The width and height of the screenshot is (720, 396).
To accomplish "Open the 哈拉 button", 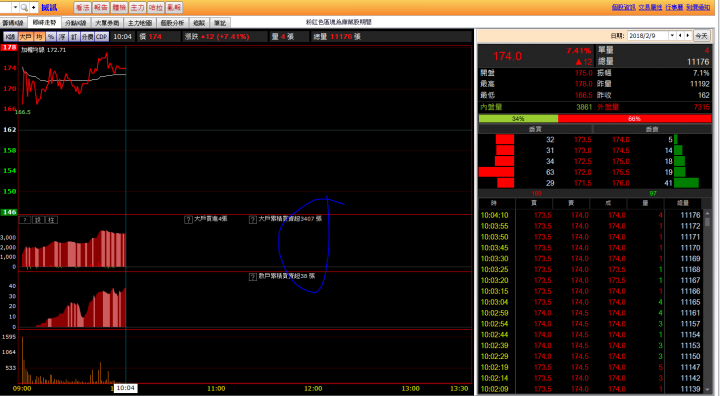I will [156, 7].
